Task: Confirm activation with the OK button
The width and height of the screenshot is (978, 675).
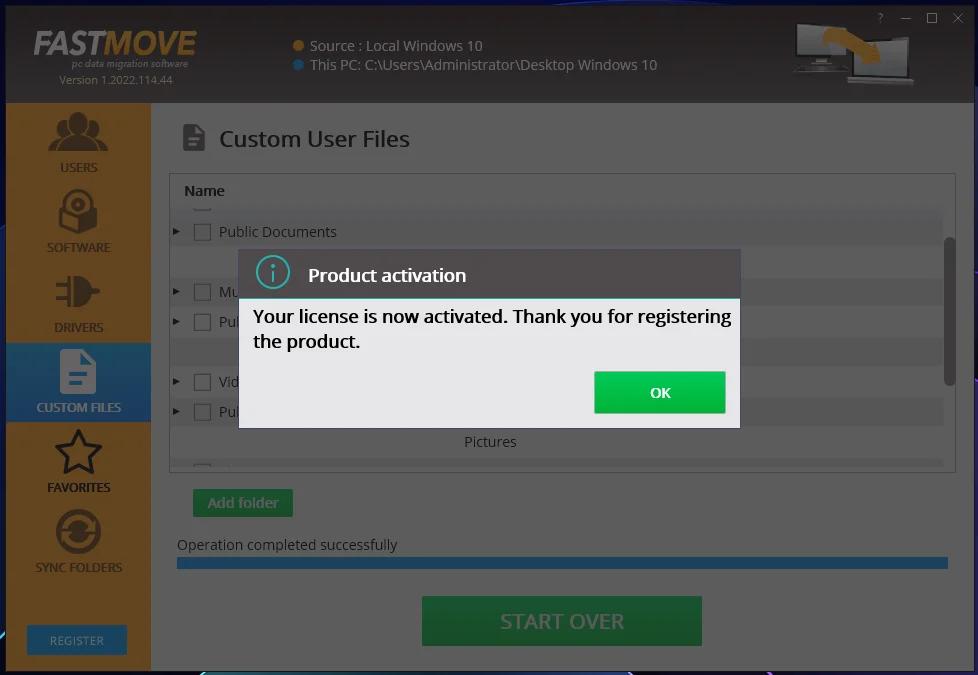Action: tap(659, 392)
